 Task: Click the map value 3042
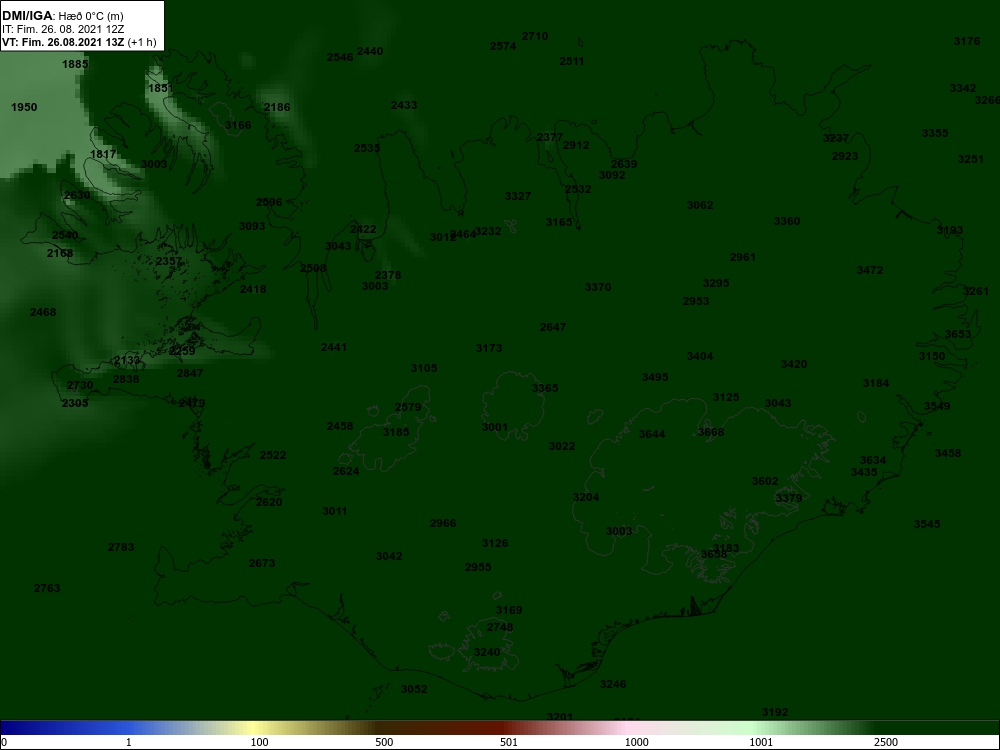(389, 556)
